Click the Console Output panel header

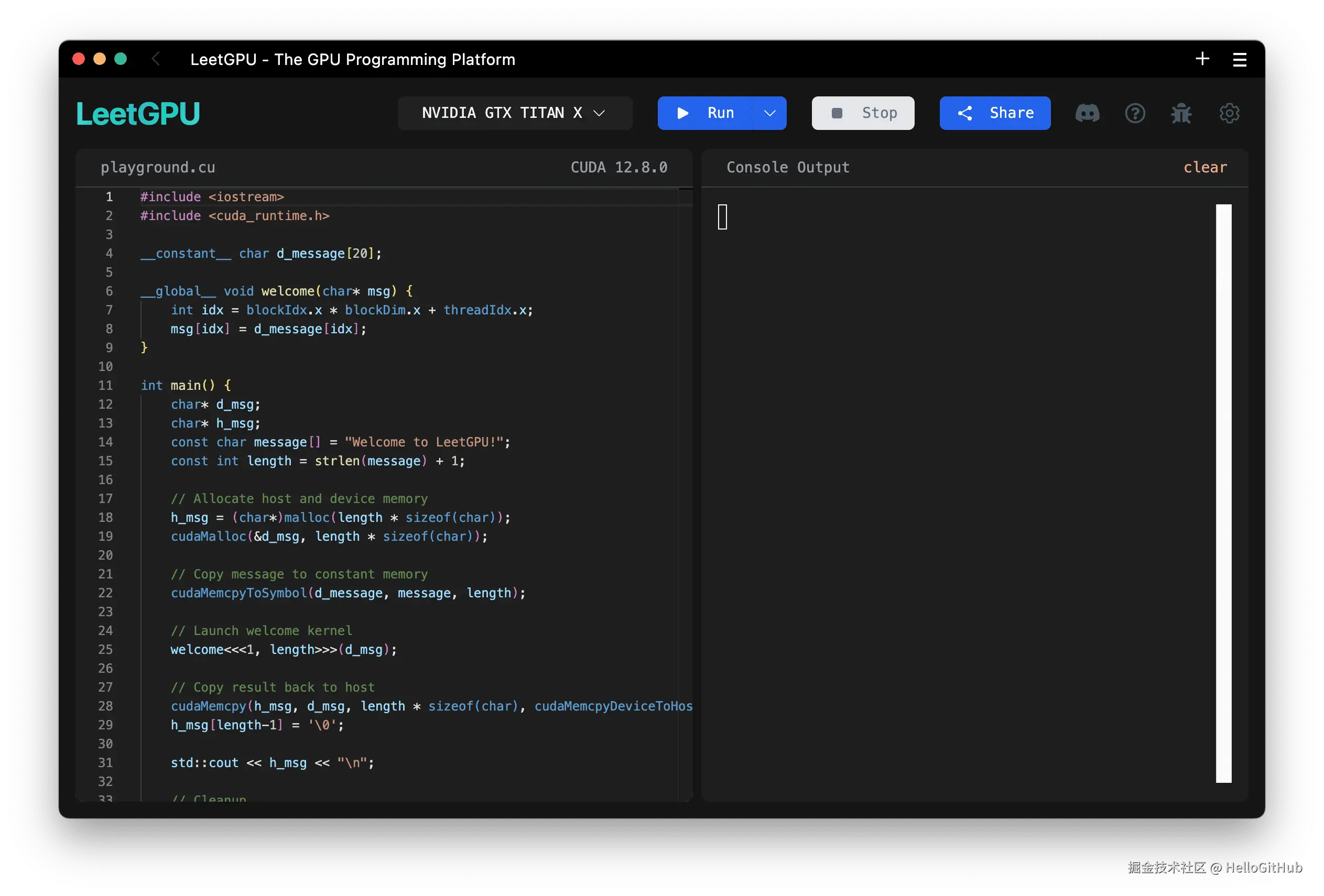[x=787, y=168]
